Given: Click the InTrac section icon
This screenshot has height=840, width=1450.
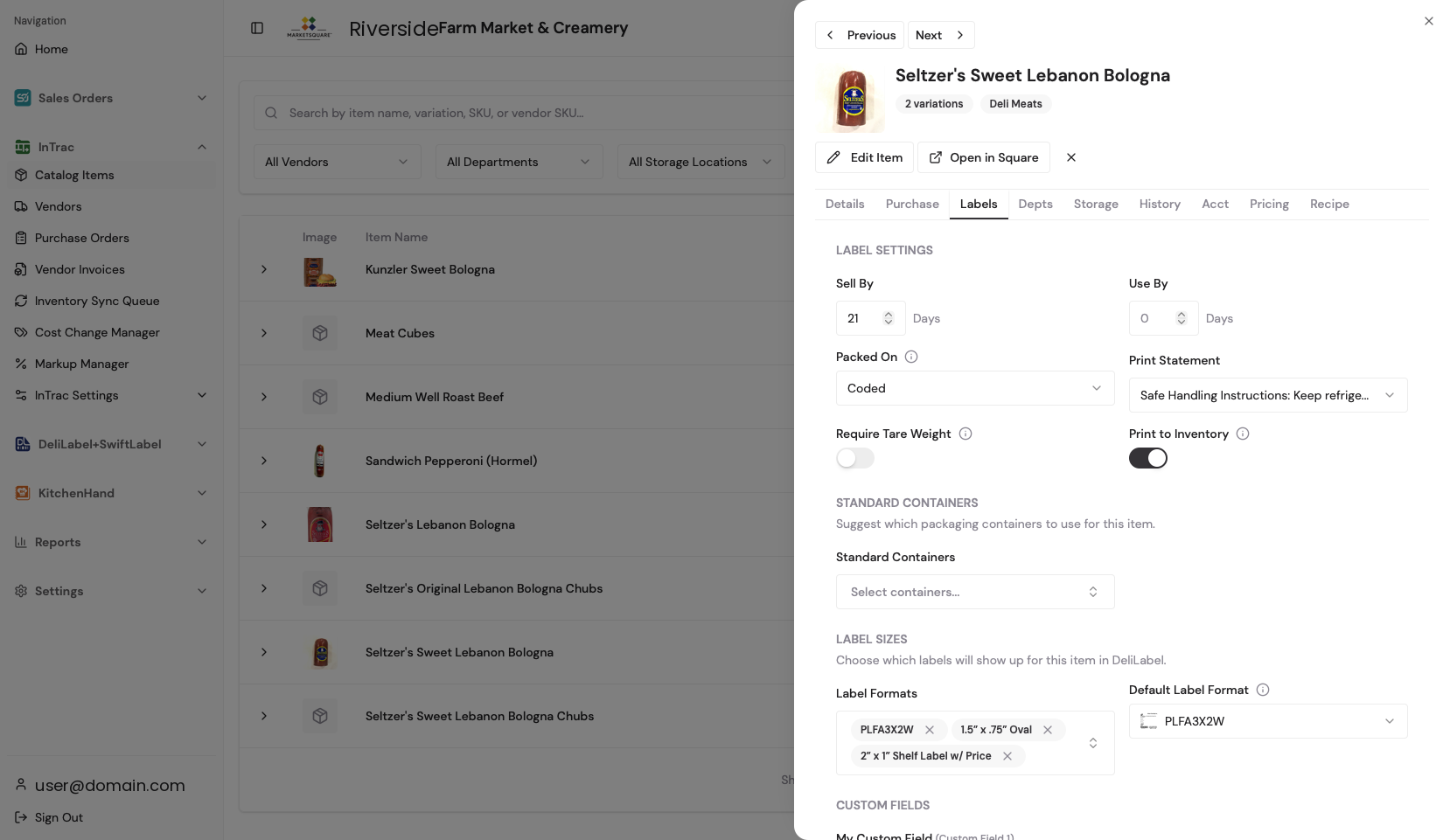Looking at the screenshot, I should pos(23,147).
